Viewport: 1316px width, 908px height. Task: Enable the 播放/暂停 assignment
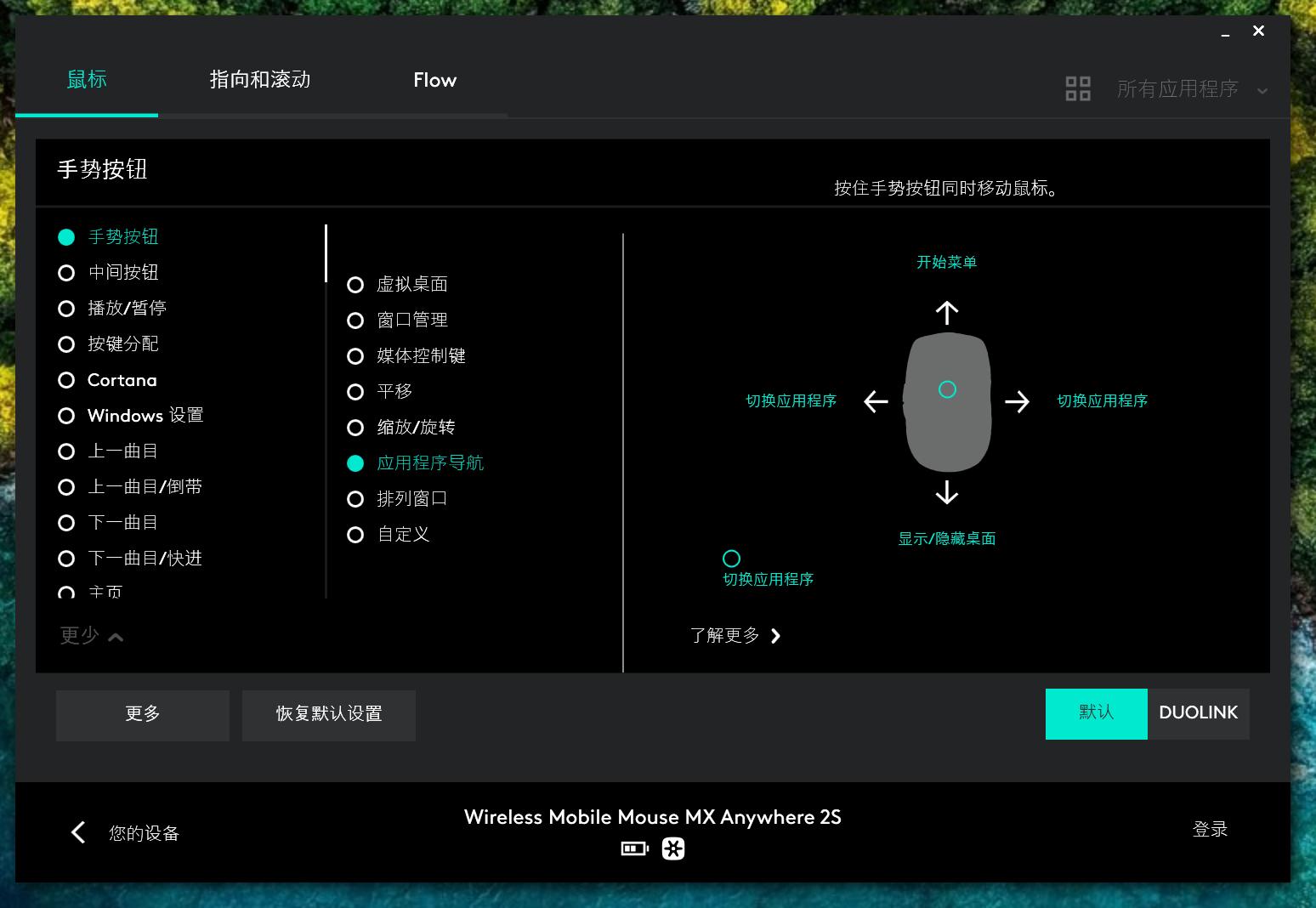67,308
